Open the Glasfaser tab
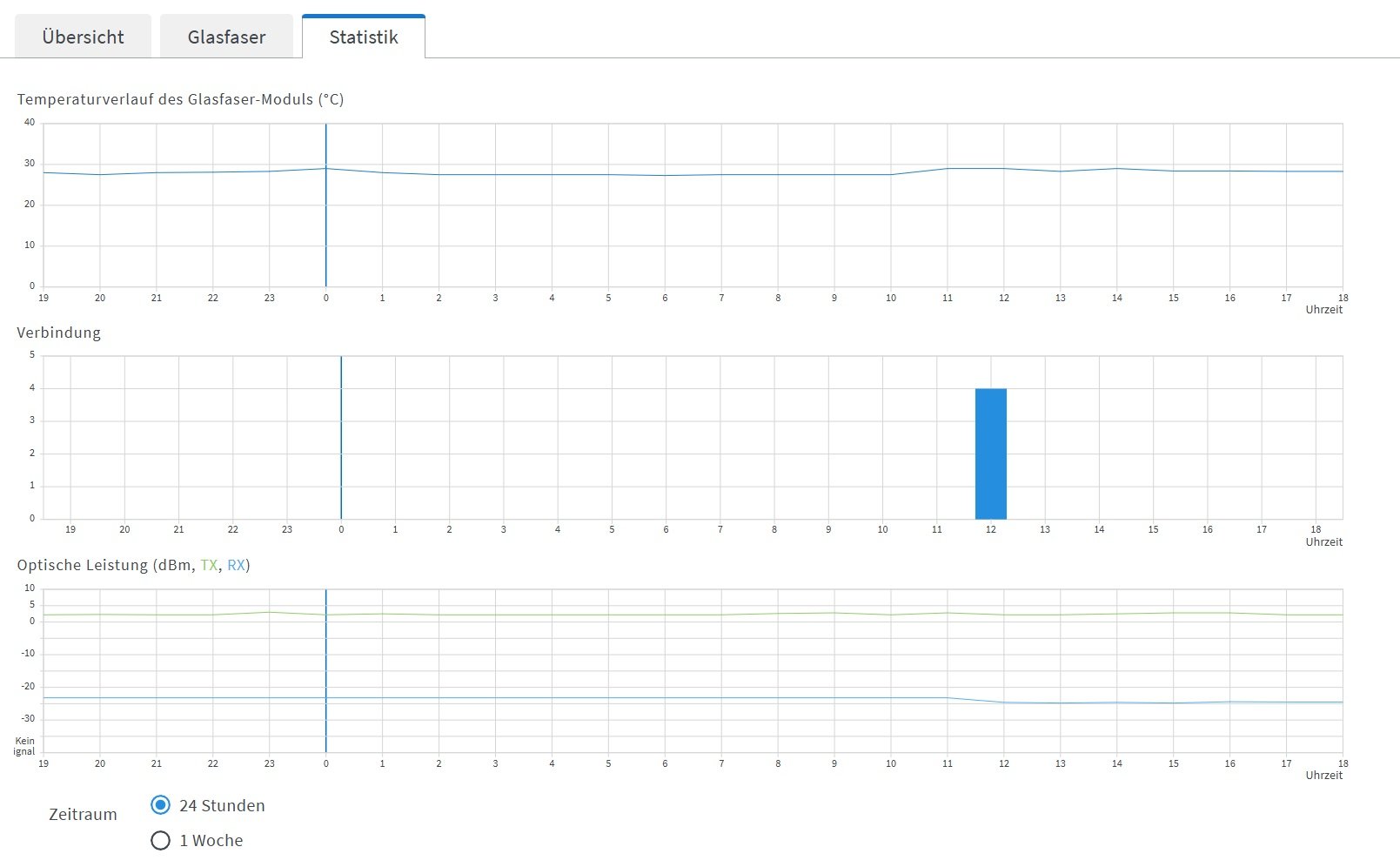Screen dimensions: 1400x867 pos(226,37)
